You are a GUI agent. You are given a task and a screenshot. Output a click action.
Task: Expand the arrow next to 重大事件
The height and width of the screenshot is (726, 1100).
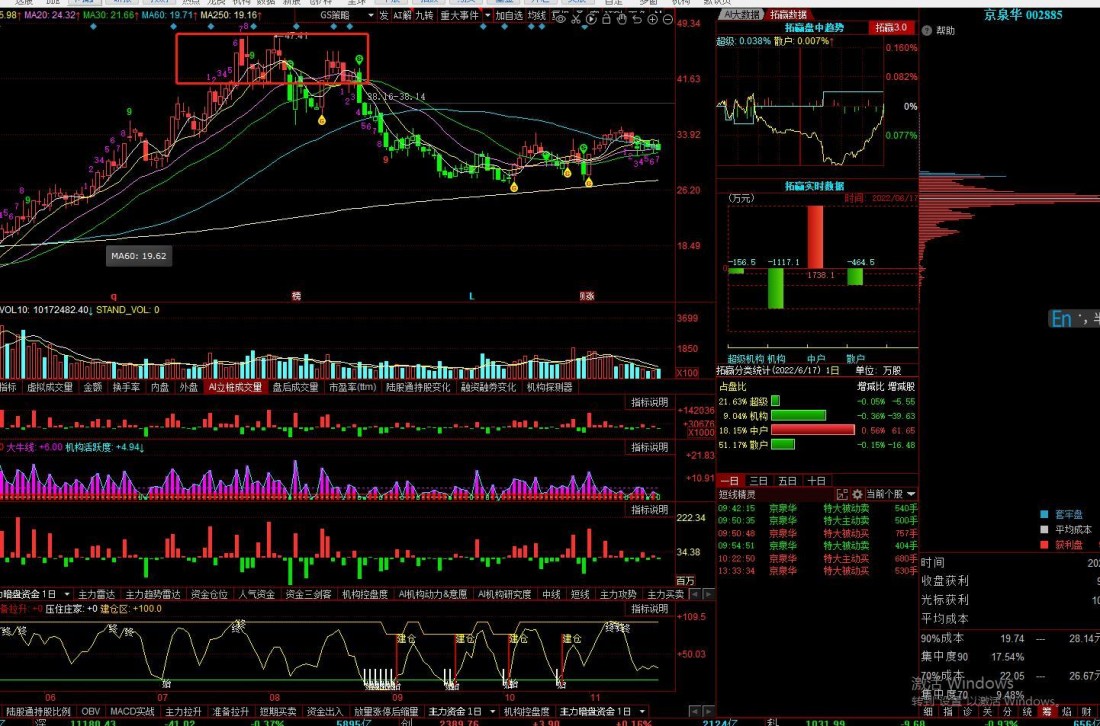coord(488,15)
